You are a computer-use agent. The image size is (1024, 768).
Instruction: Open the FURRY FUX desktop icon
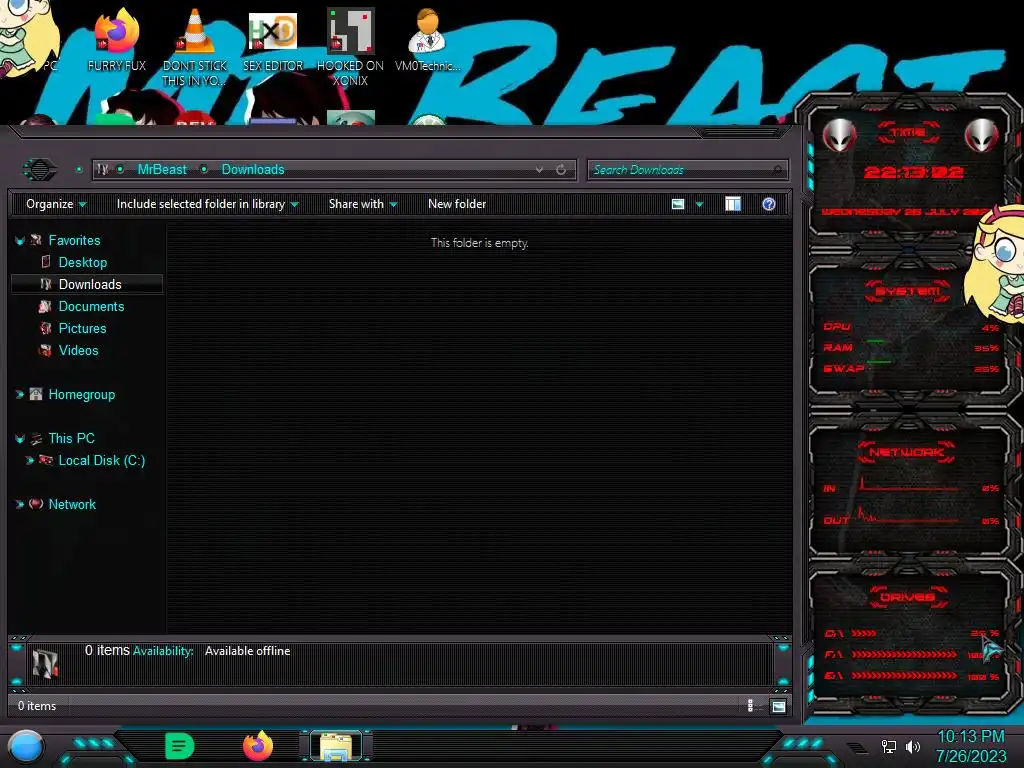[116, 39]
